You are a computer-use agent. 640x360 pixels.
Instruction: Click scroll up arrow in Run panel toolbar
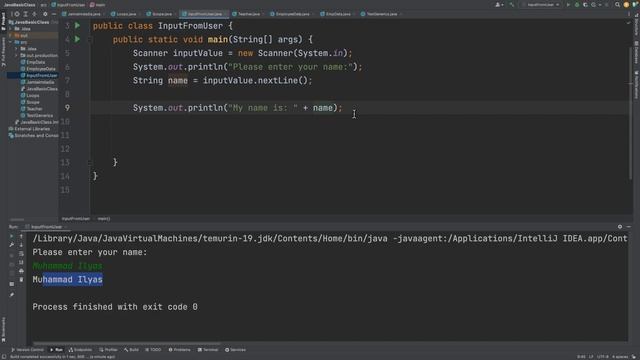[21, 236]
